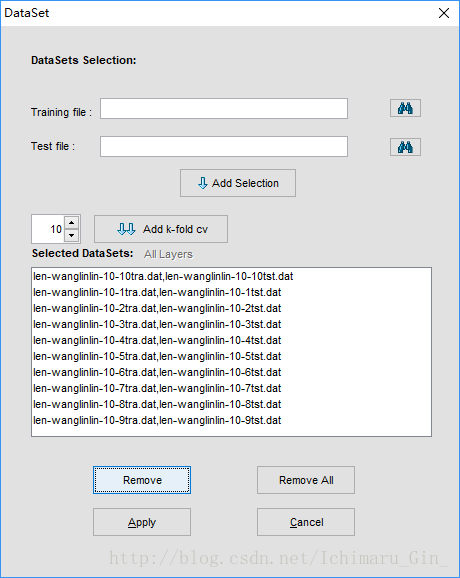This screenshot has height=578, width=460.
Task: Select the len-wanglinlin-10-2tra.dat dataset row
Action: tap(231, 308)
